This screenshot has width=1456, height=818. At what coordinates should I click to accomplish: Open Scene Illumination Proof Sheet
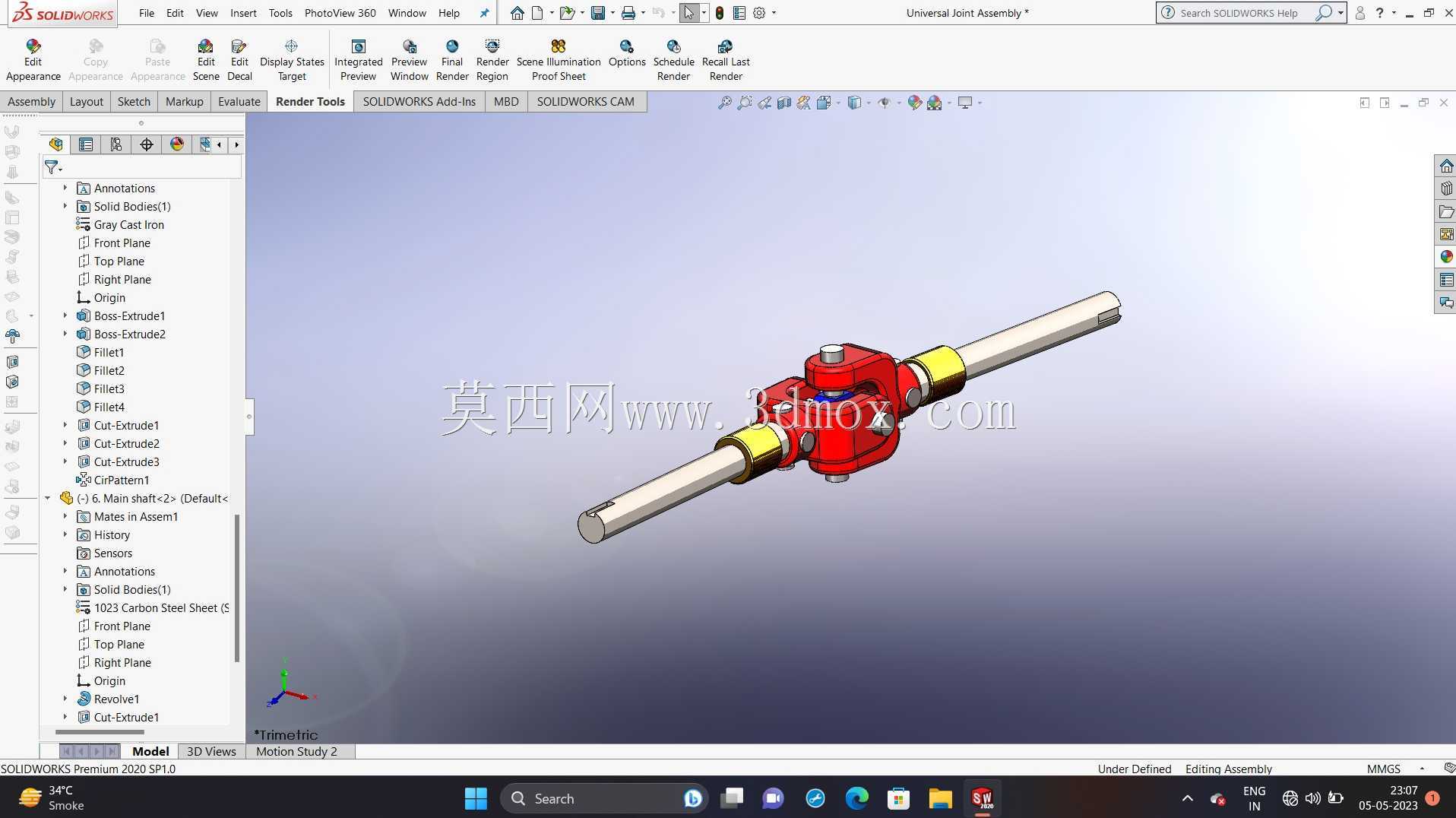coord(559,60)
